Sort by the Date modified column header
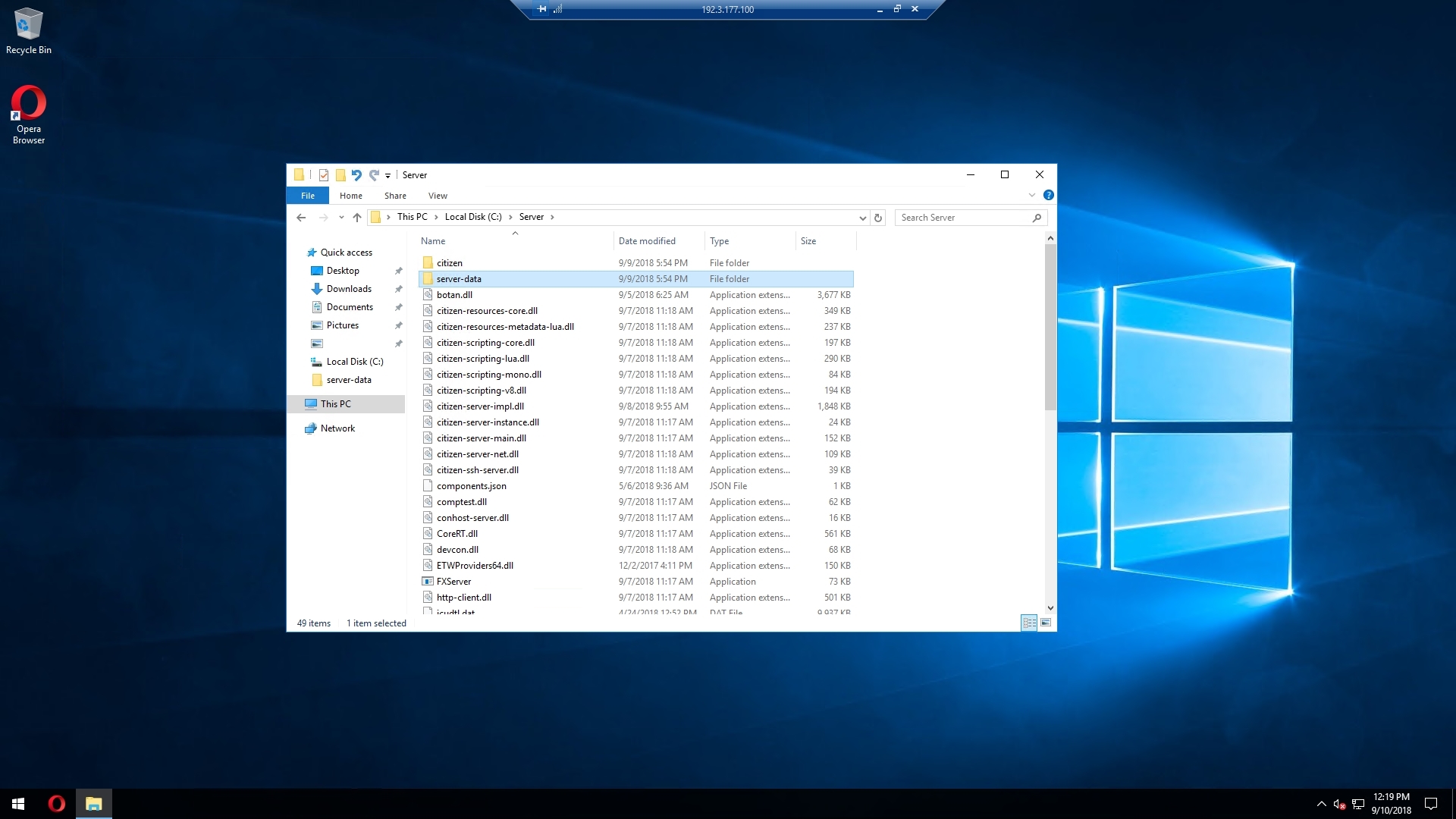This screenshot has height=819, width=1456. point(647,241)
